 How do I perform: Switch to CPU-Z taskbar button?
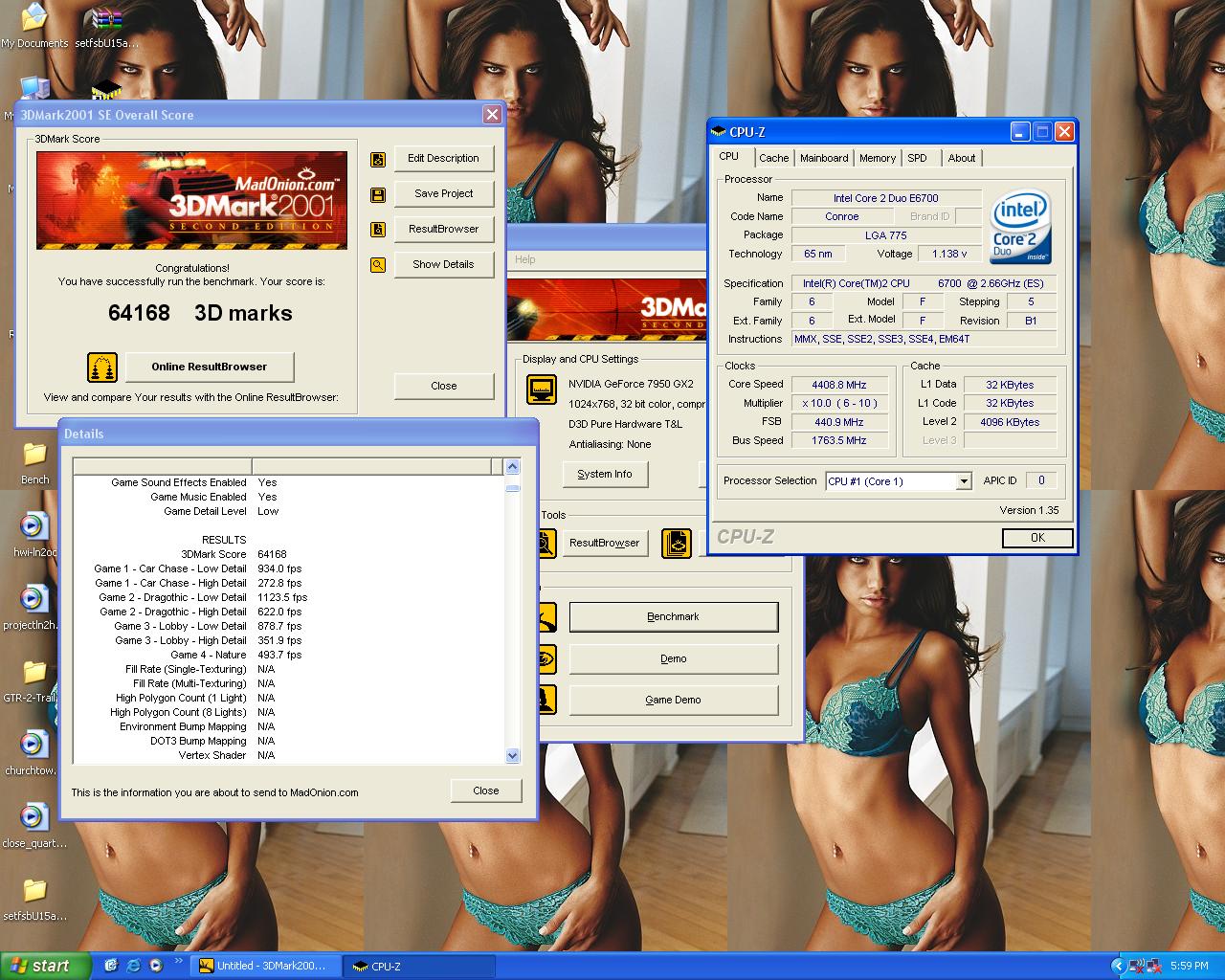coord(419,967)
